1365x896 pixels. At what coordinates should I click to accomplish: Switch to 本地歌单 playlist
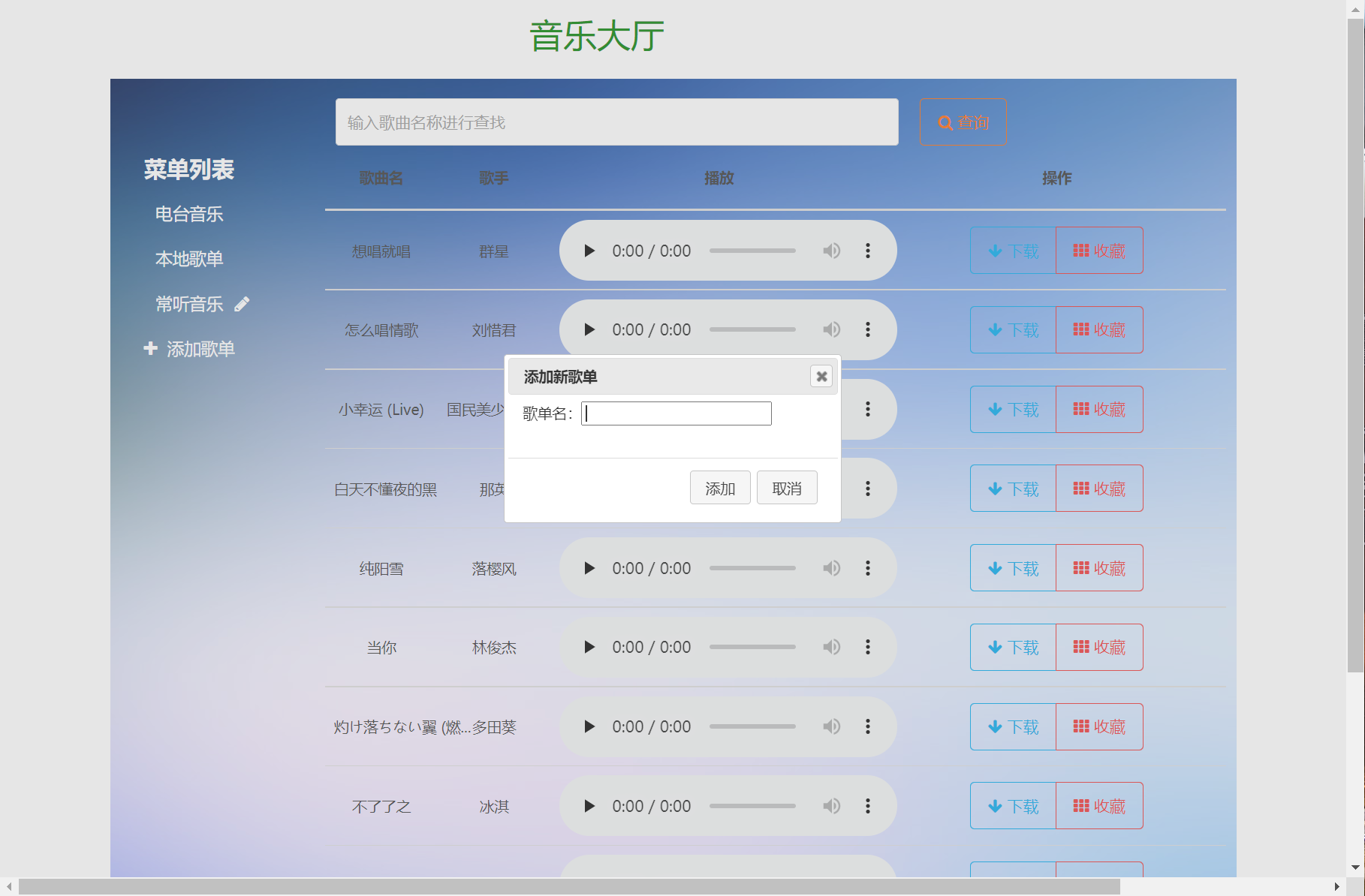pyautogui.click(x=188, y=258)
